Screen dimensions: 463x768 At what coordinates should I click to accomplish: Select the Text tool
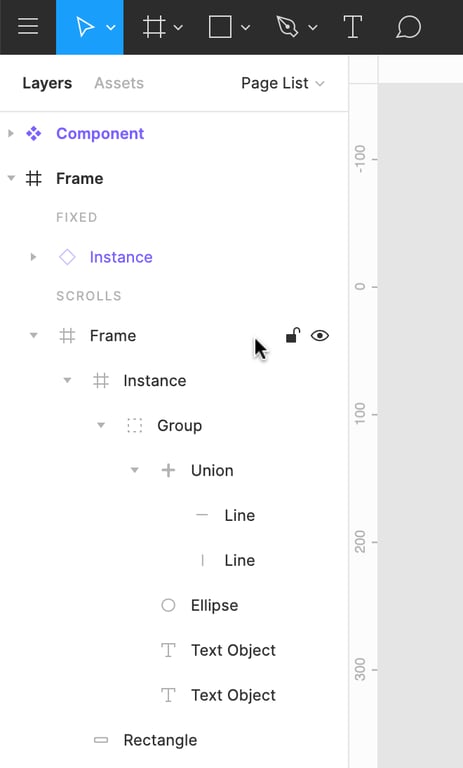click(x=352, y=27)
